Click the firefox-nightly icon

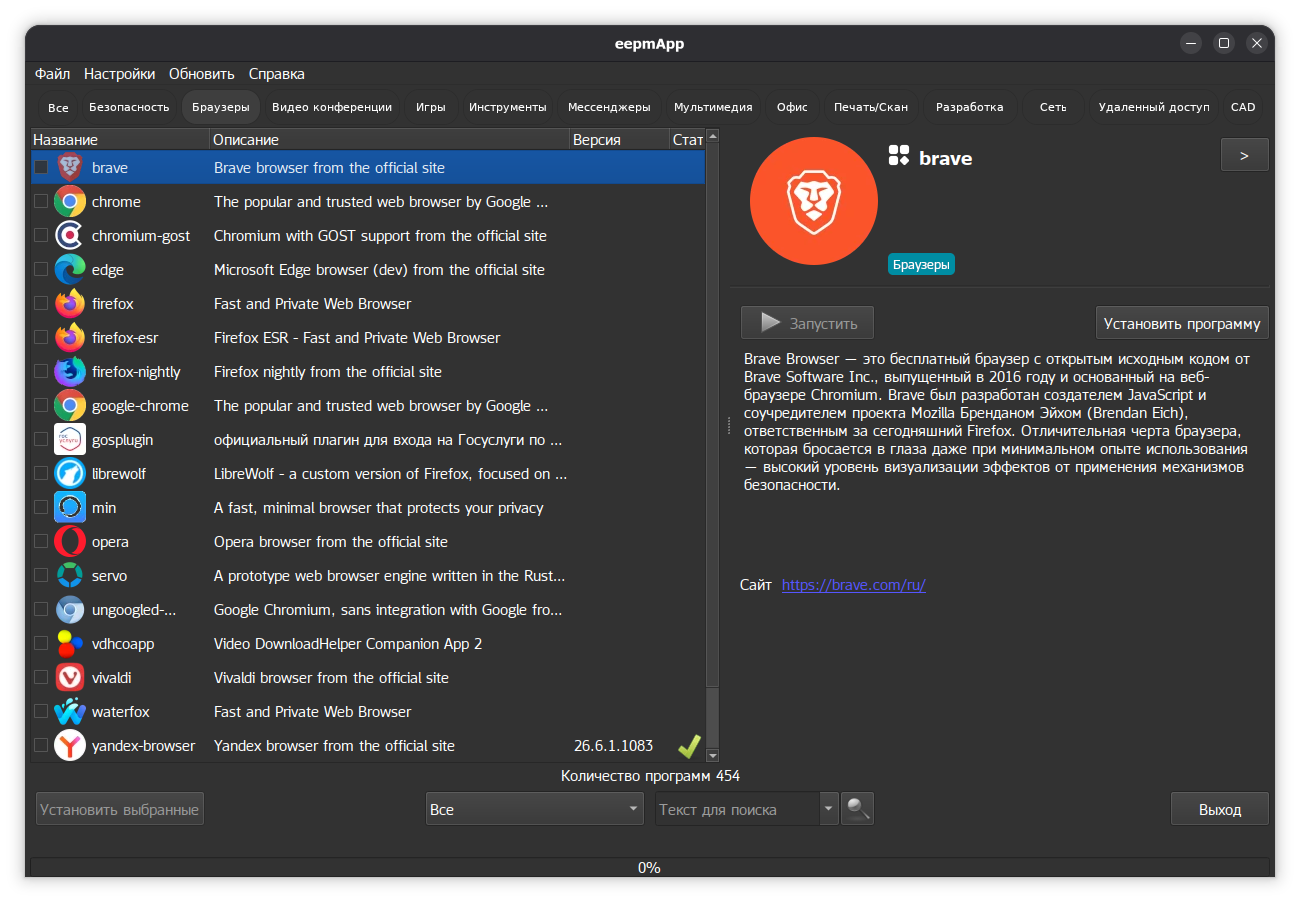[70, 372]
